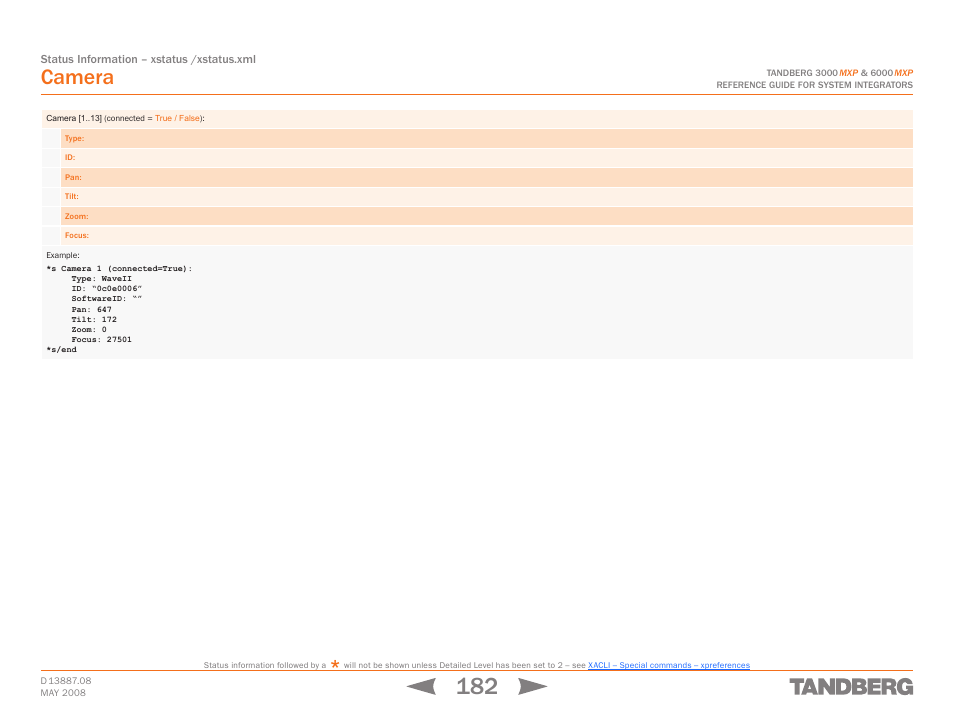The height and width of the screenshot is (718, 954).
Task: Go to previous page arrow
Action: pos(421,686)
